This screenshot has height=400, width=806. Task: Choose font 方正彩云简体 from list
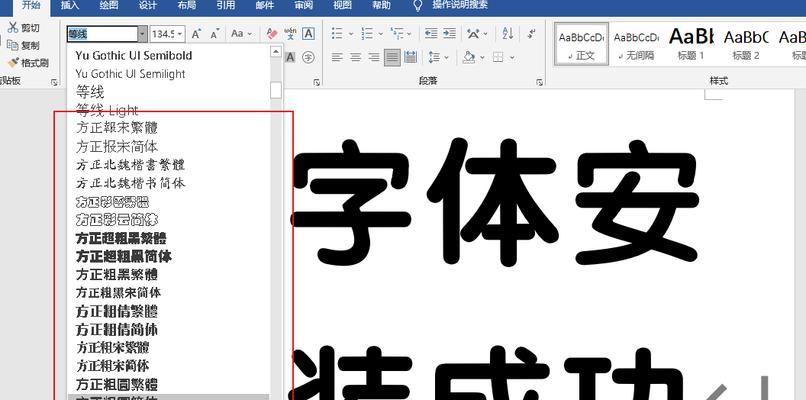click(x=168, y=220)
